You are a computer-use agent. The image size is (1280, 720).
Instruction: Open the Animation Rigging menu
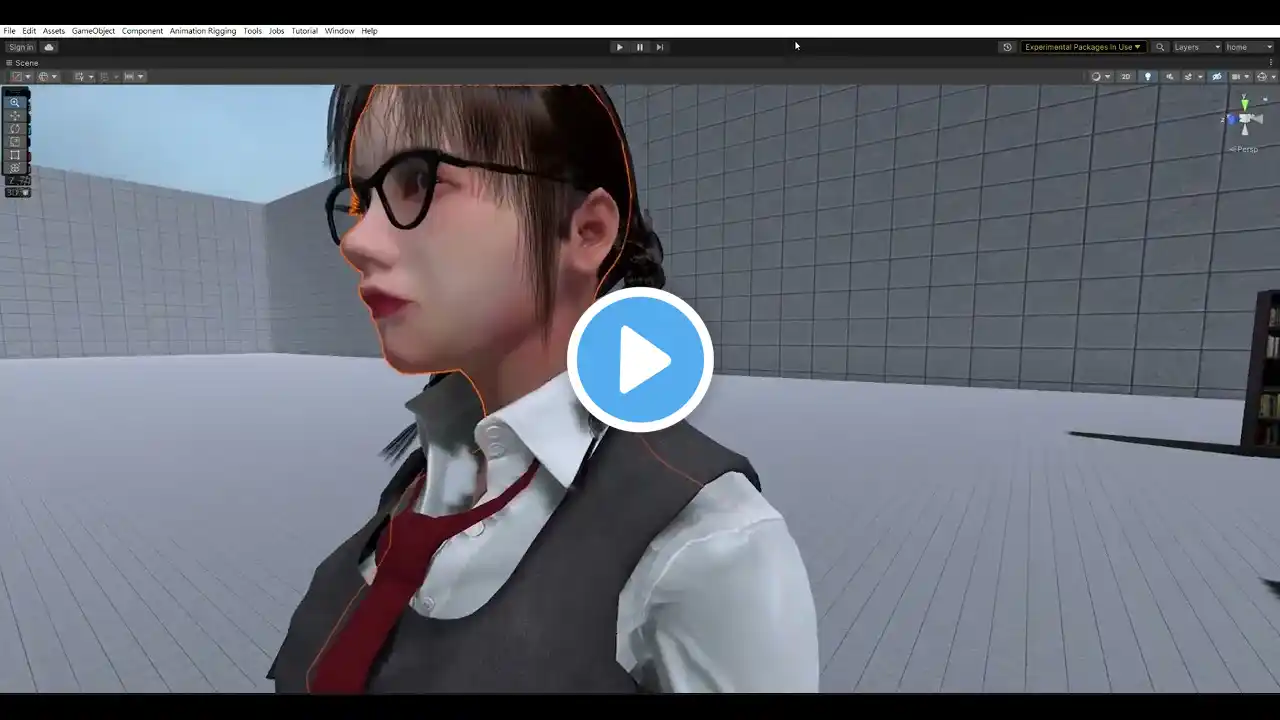coord(203,31)
